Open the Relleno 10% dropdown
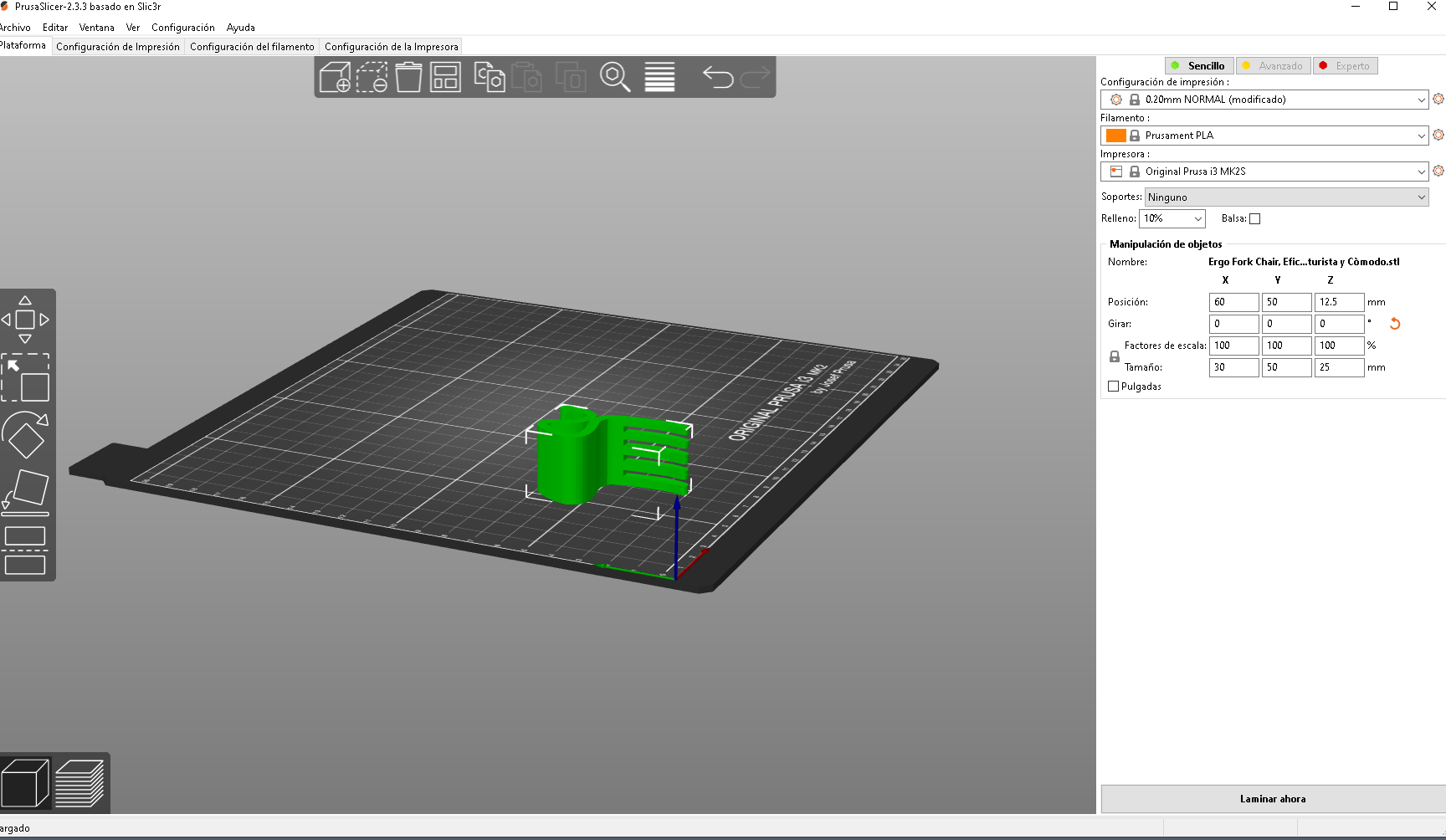 point(1172,219)
